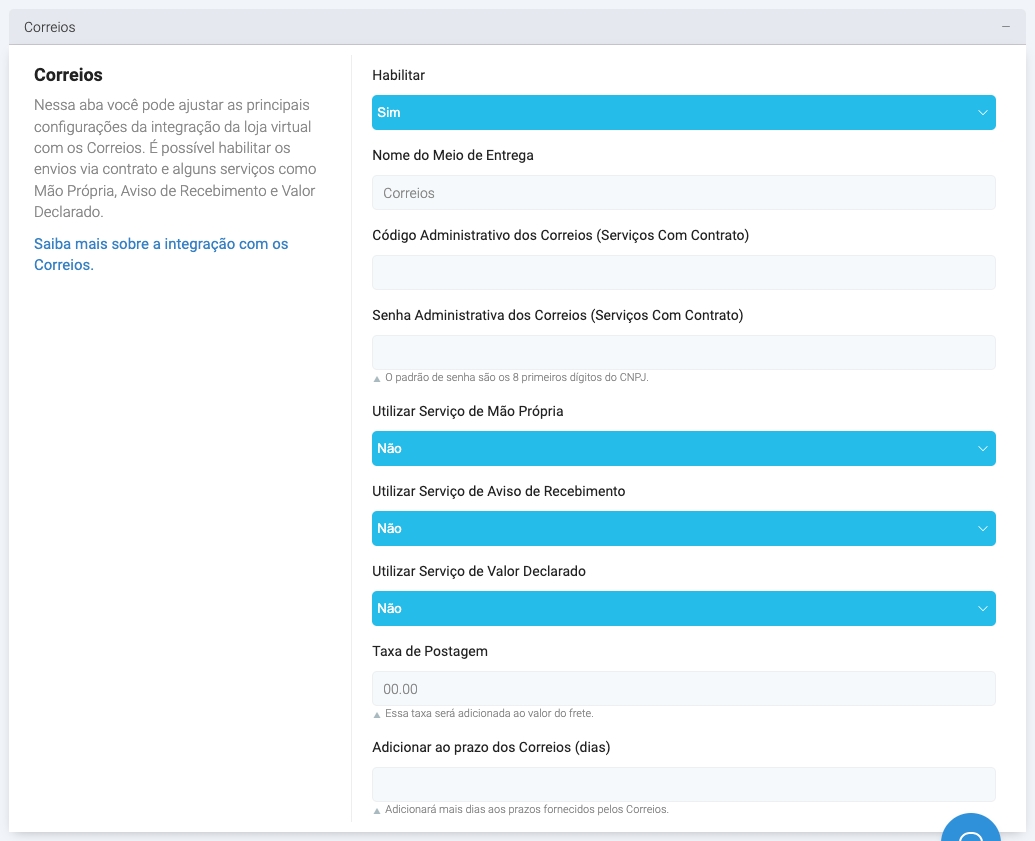Click the Habilitar field label
Screen dimensions: 1035x841
398,75
